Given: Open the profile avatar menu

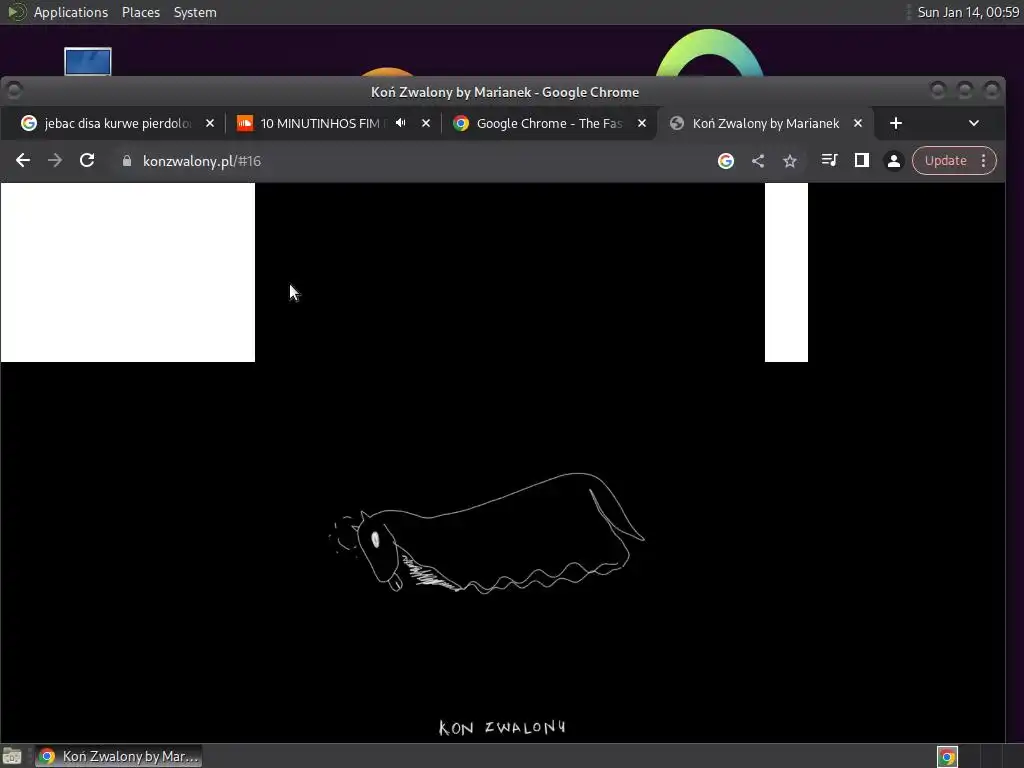Looking at the screenshot, I should point(893,161).
